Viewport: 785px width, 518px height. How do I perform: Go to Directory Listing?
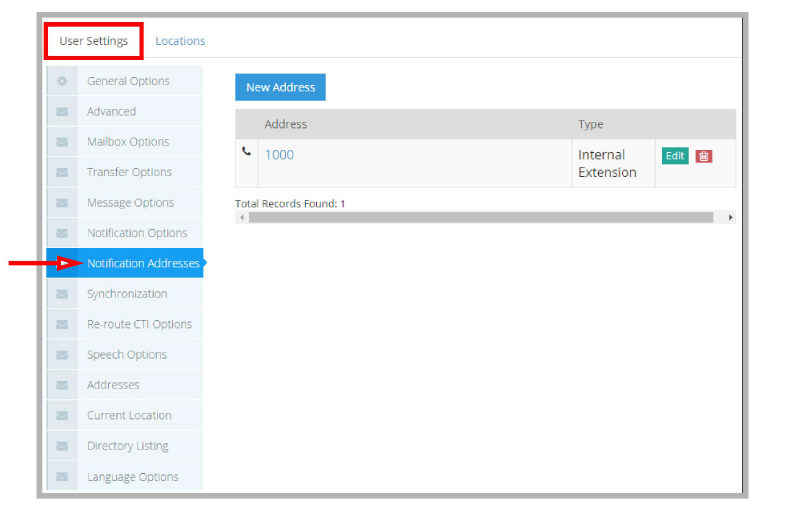click(125, 446)
